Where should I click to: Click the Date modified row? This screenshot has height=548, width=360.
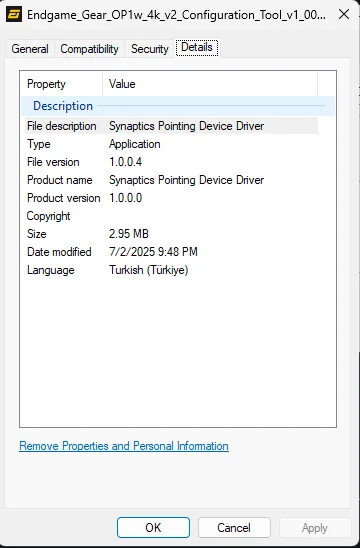pos(171,252)
